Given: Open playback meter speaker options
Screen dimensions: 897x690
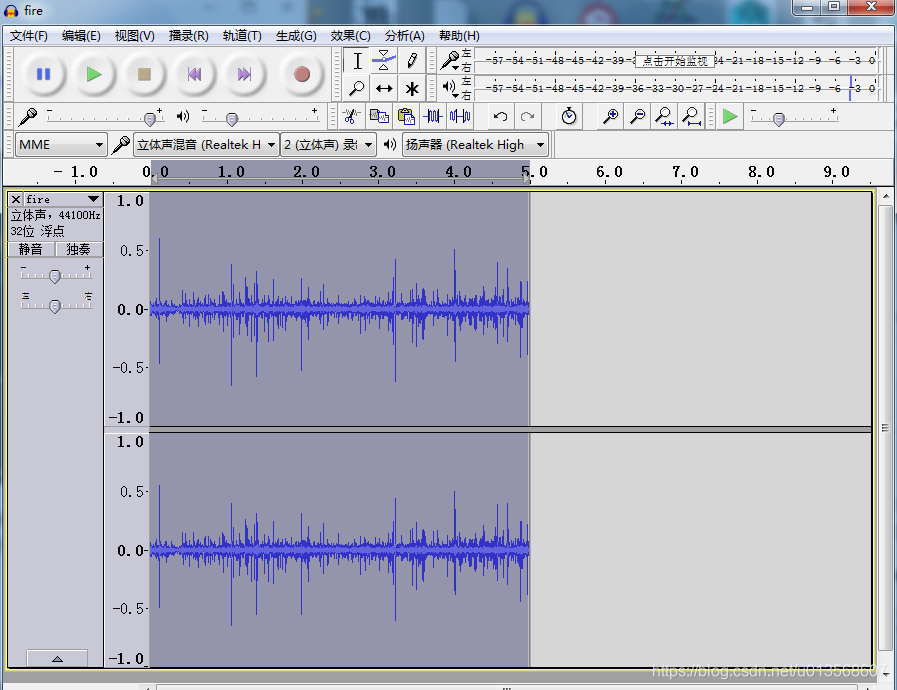Looking at the screenshot, I should [451, 88].
